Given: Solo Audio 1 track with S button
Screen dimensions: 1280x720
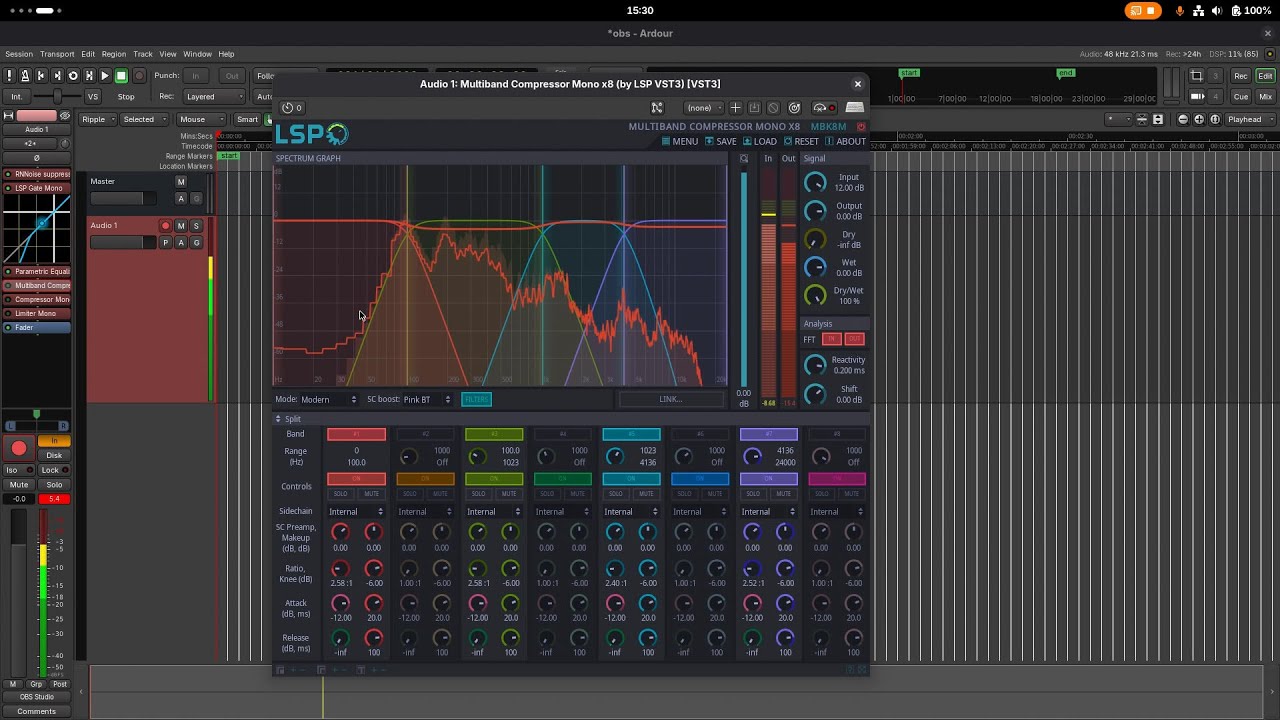Looking at the screenshot, I should (x=196, y=226).
